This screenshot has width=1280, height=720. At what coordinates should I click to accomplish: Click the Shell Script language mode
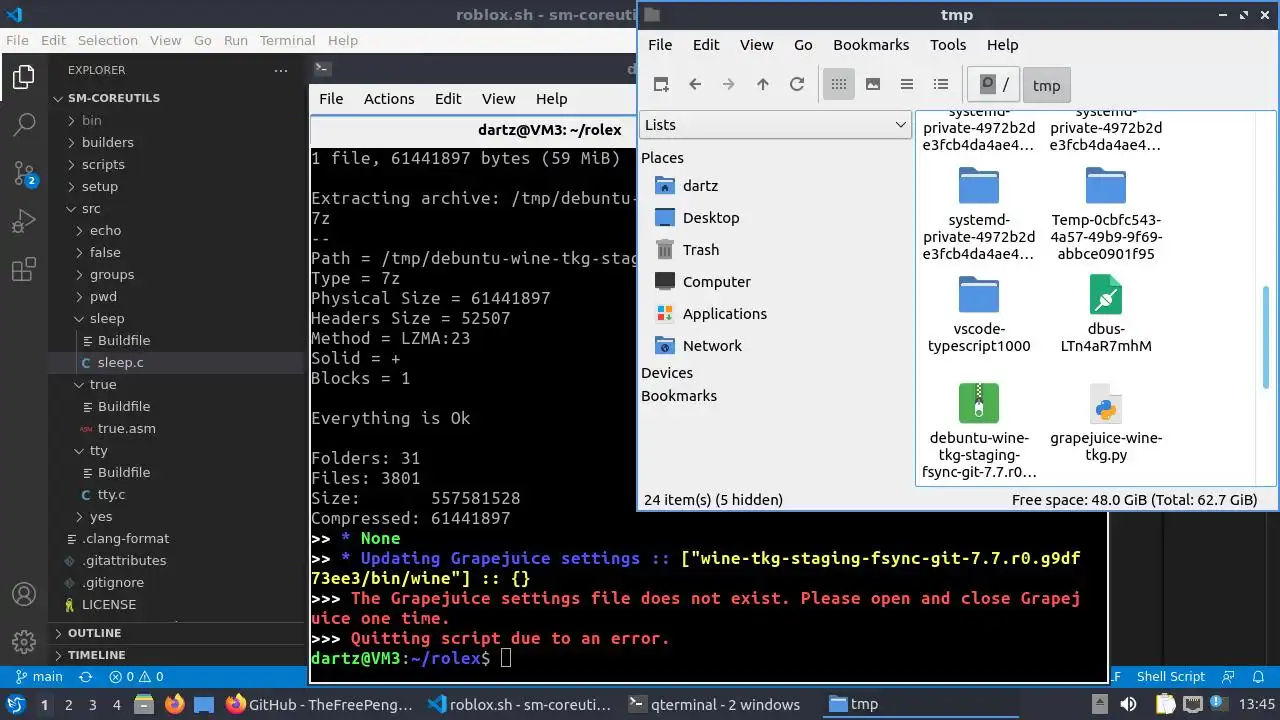1170,677
